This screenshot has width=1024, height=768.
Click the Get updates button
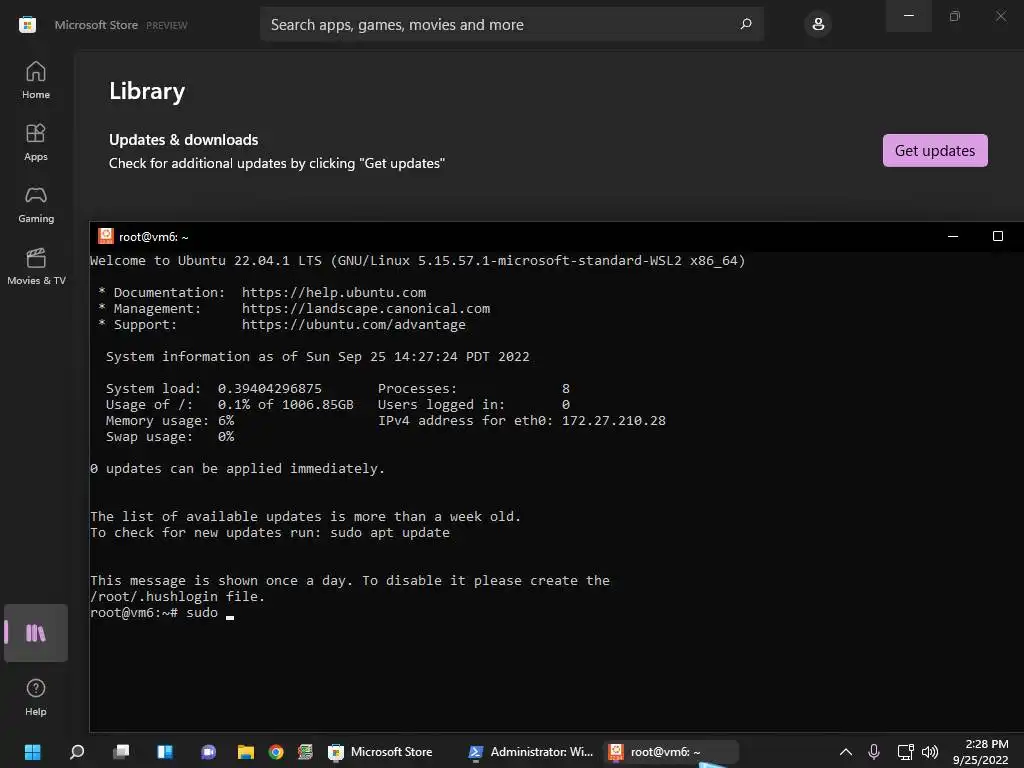click(x=935, y=150)
